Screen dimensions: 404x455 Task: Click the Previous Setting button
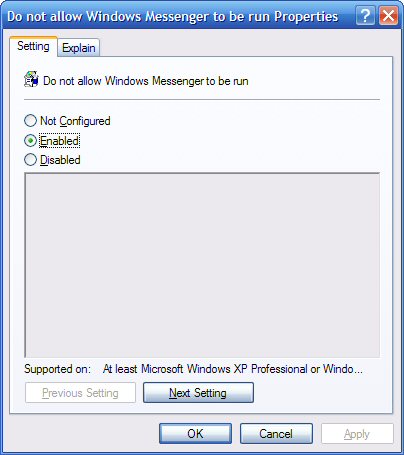click(80, 393)
